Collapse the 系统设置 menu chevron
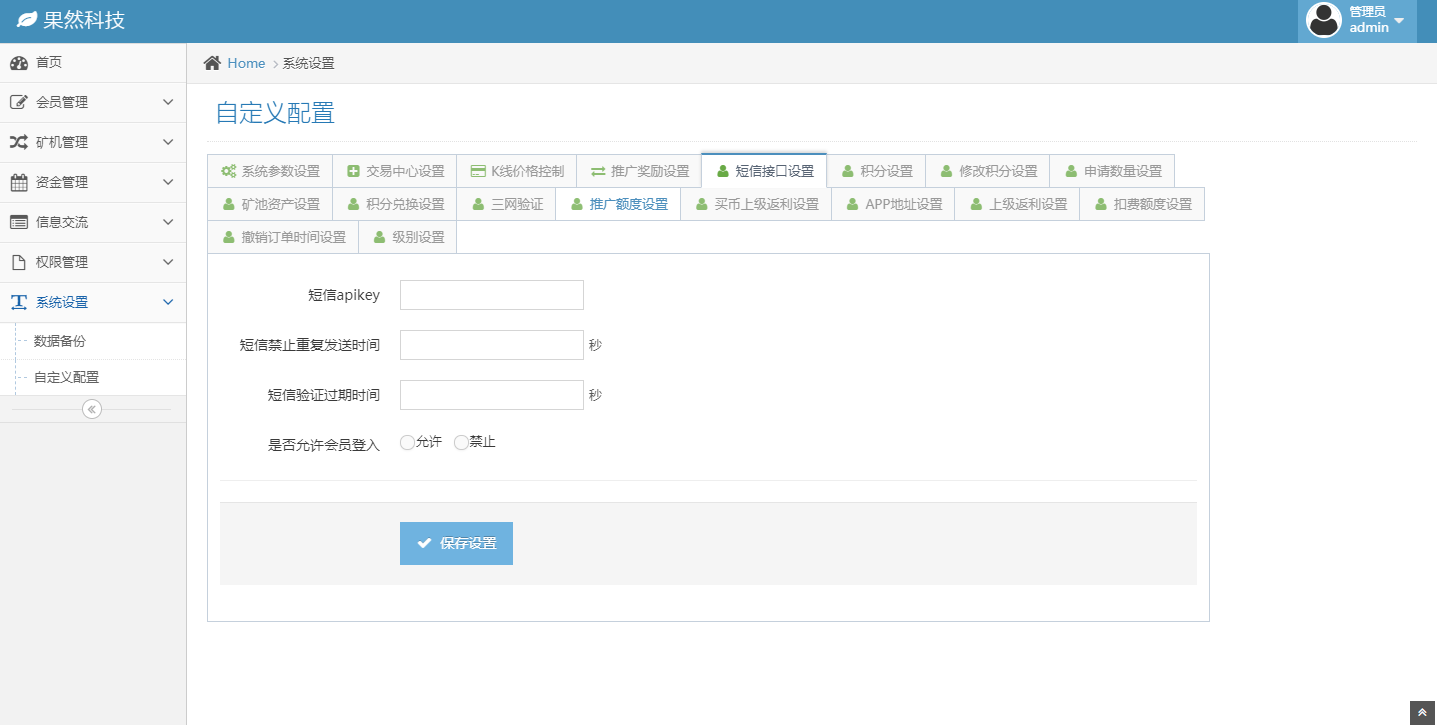The height and width of the screenshot is (725, 1437). [x=168, y=302]
